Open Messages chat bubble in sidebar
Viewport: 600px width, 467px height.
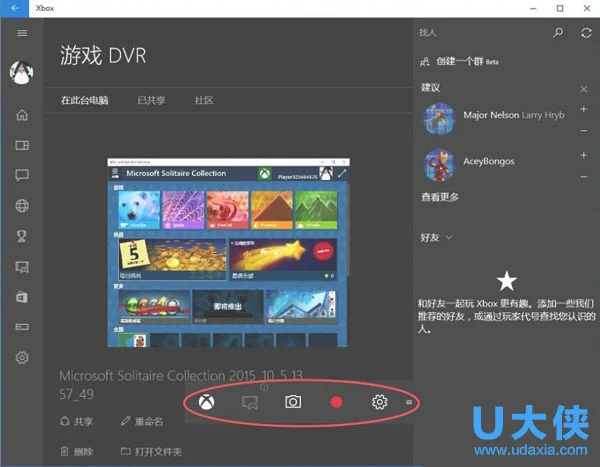point(22,175)
